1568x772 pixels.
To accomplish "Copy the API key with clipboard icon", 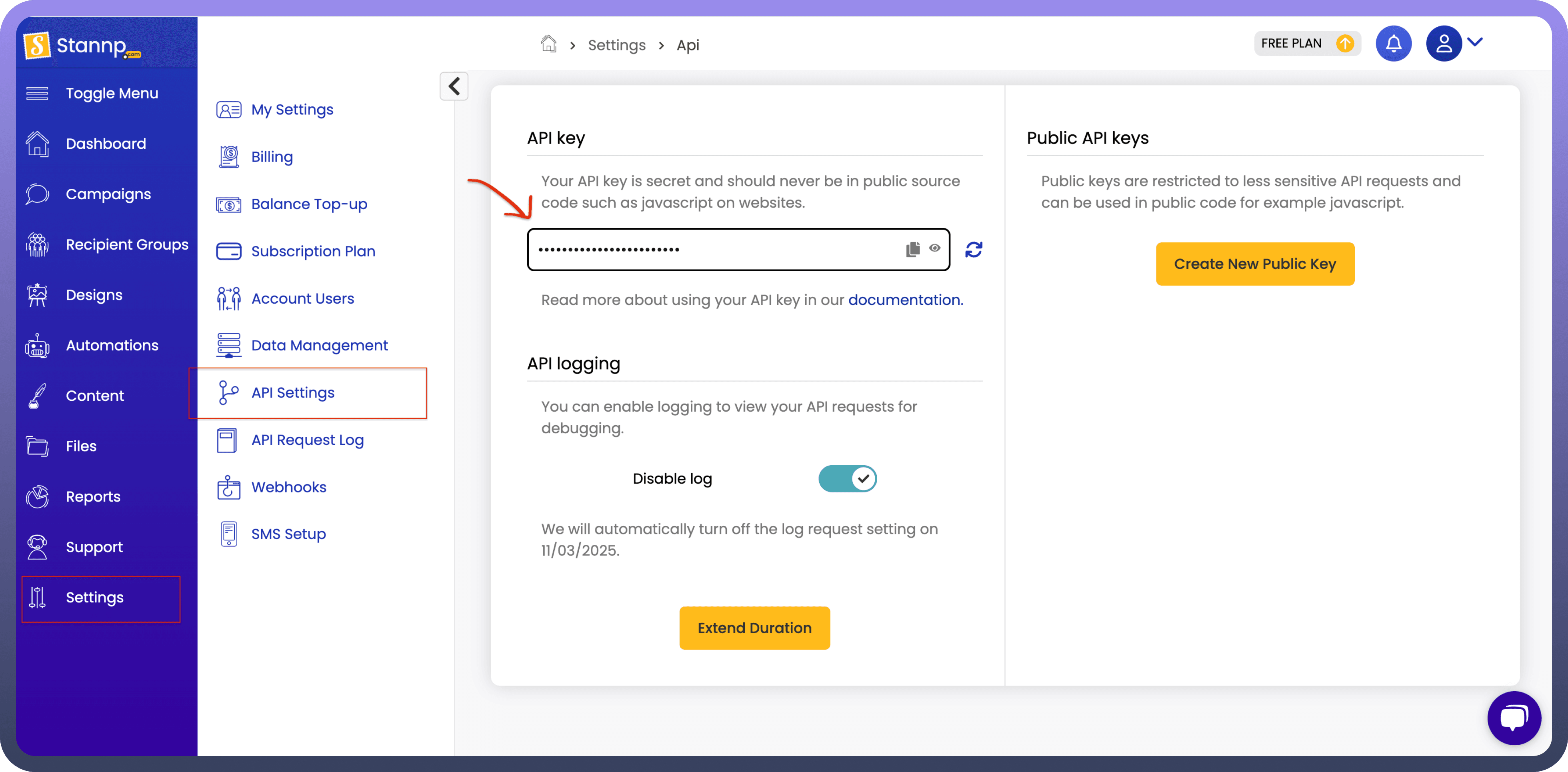I will click(x=912, y=249).
